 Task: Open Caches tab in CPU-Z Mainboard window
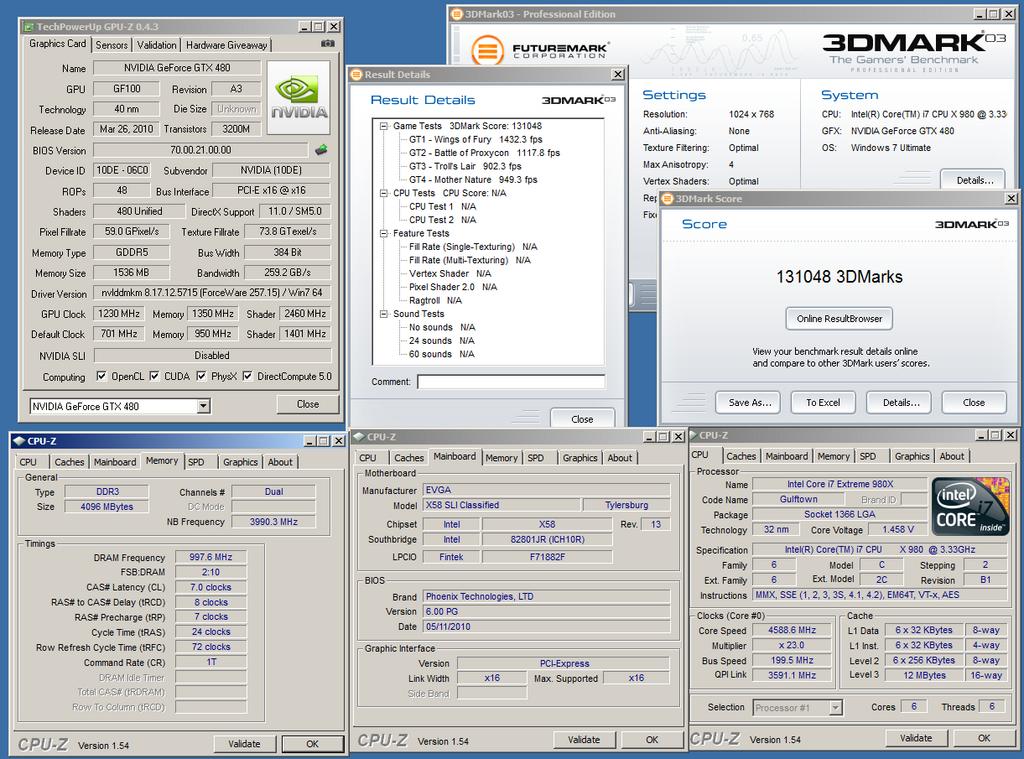[409, 458]
